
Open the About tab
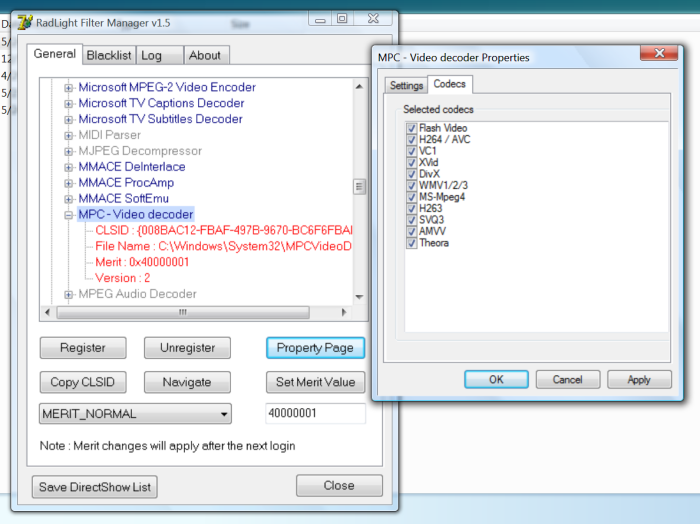[207, 55]
